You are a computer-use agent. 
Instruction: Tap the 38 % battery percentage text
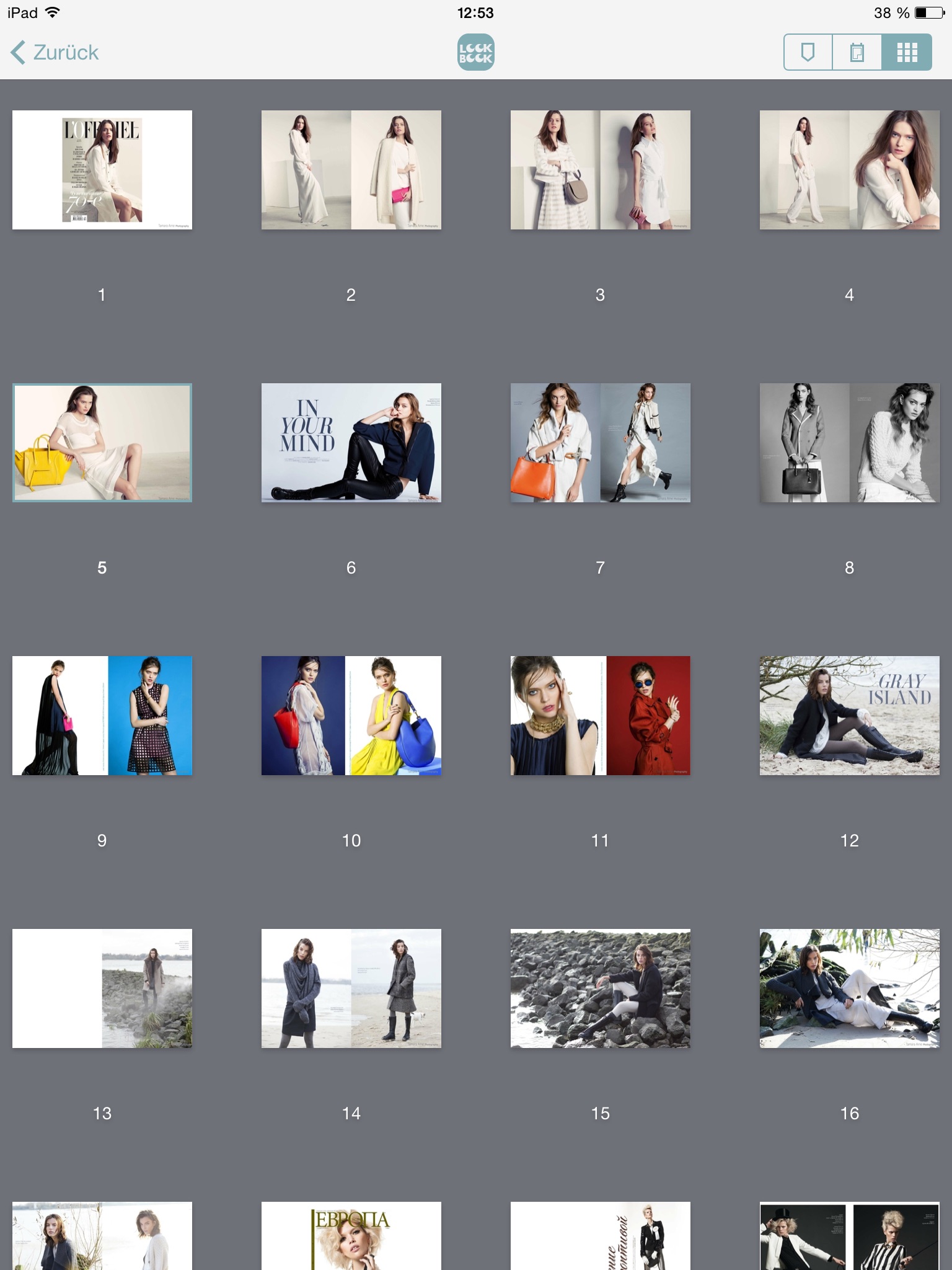[892, 12]
